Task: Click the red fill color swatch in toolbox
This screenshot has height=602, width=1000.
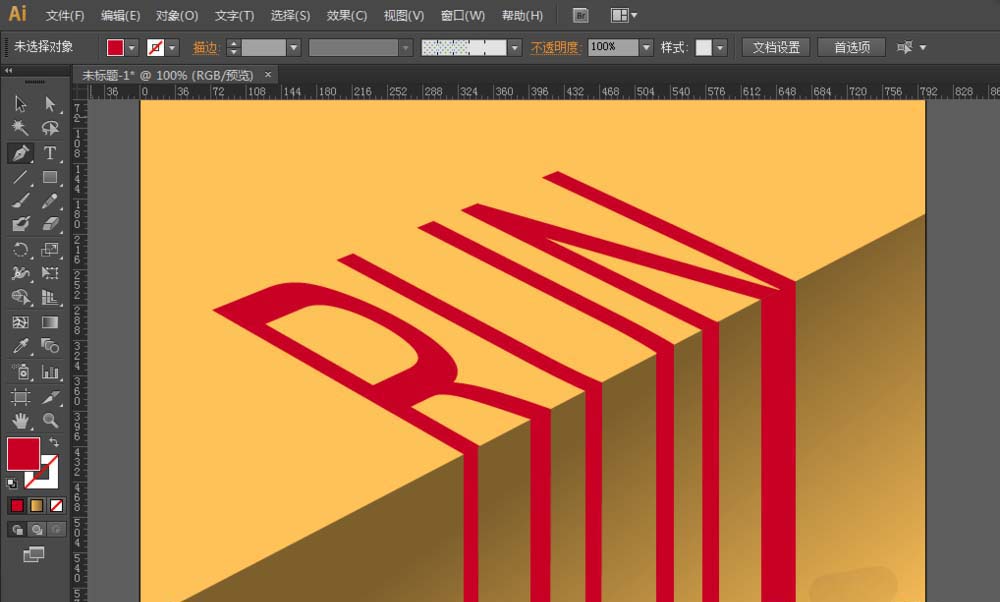Action: click(x=23, y=453)
